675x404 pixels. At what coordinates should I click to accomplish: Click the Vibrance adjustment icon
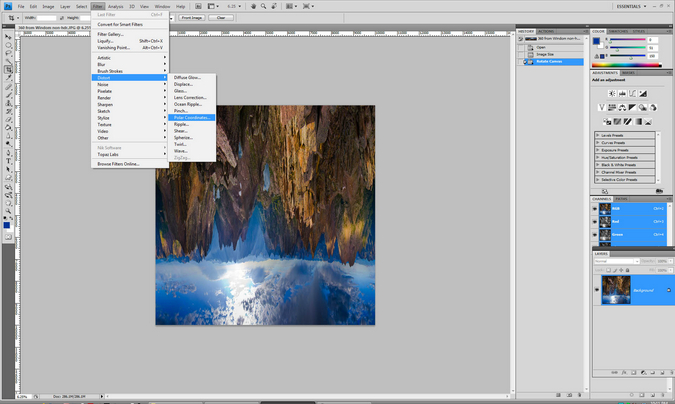603,107
